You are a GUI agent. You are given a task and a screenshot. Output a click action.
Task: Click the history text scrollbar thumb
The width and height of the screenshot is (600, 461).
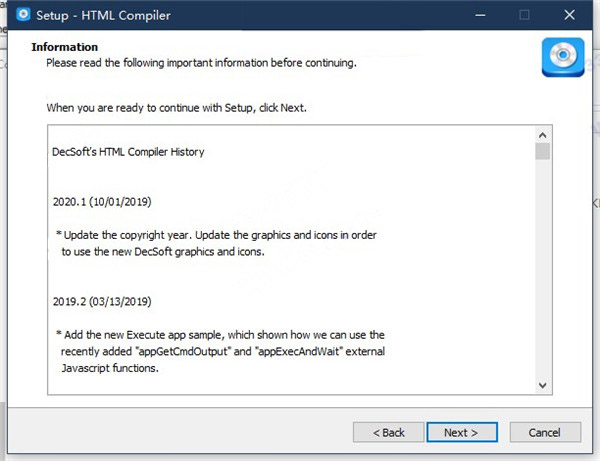point(543,151)
